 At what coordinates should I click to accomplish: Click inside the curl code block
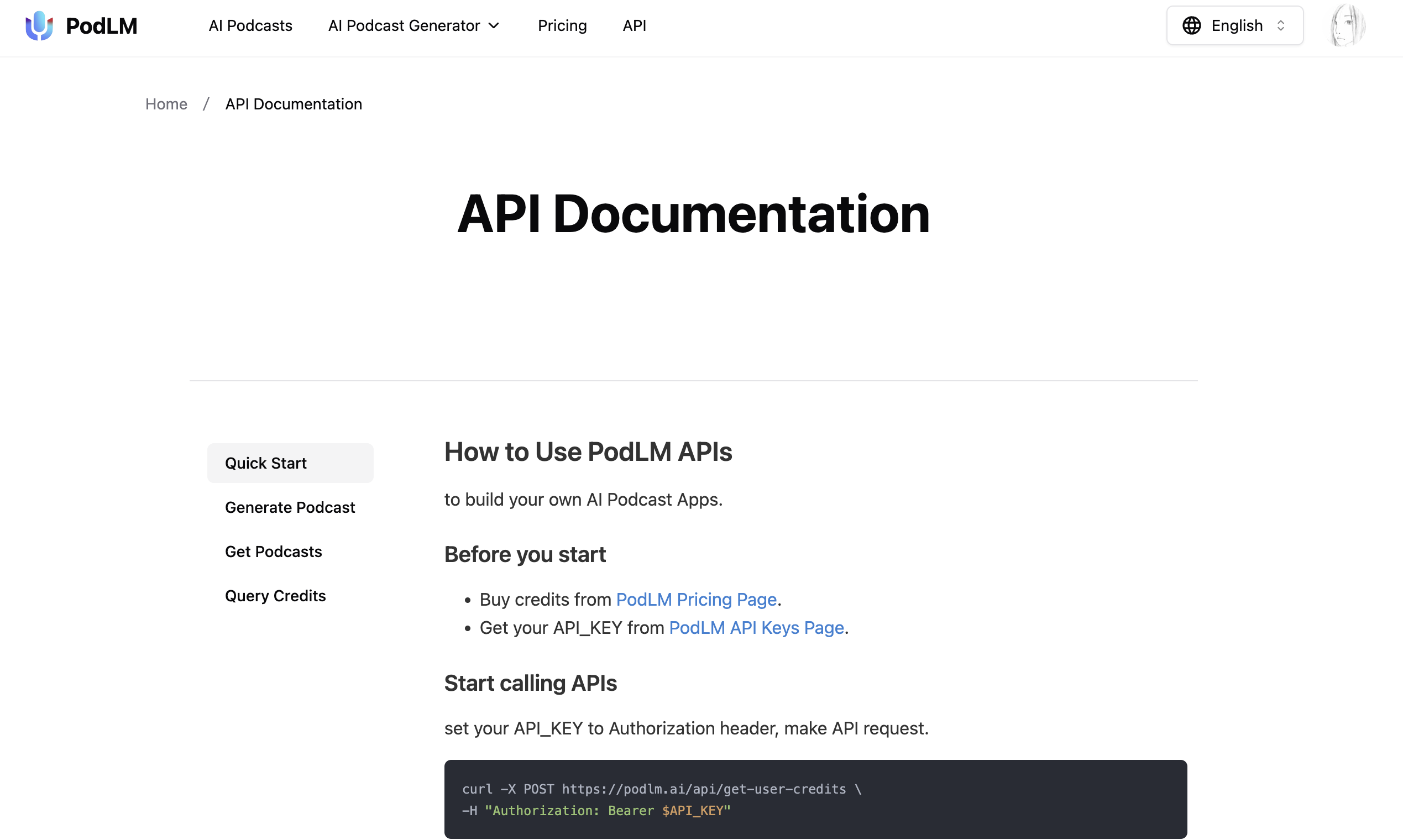(x=815, y=799)
